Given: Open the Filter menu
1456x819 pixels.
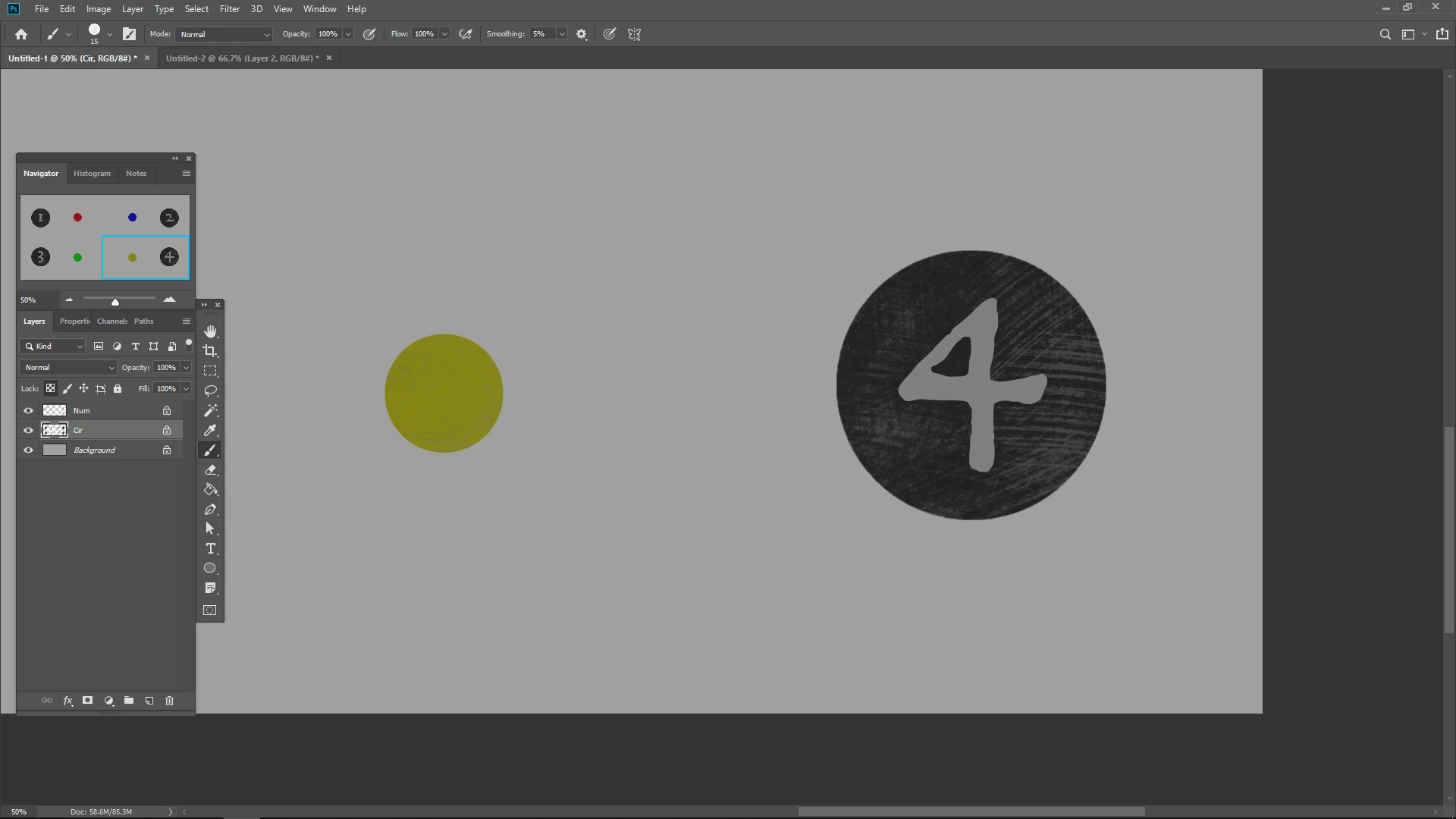Looking at the screenshot, I should (229, 9).
